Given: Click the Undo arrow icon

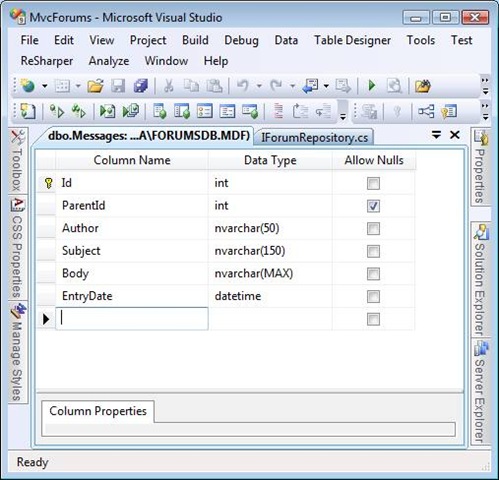Looking at the screenshot, I should click(243, 86).
